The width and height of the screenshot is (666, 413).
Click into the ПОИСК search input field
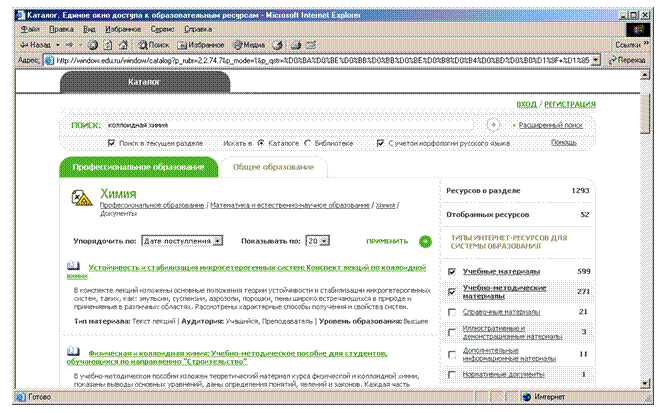coord(289,125)
